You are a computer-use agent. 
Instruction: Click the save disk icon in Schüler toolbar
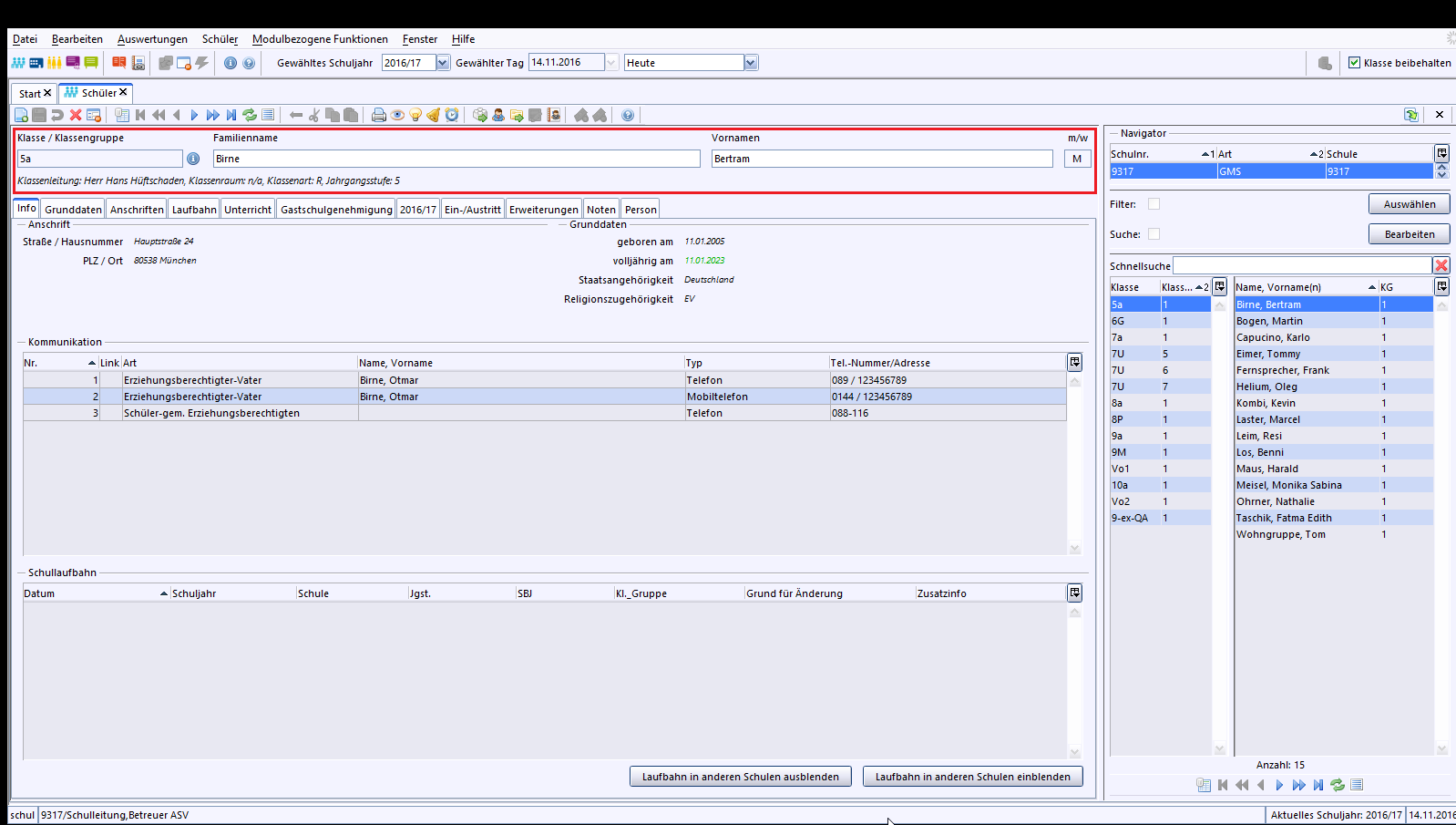39,115
